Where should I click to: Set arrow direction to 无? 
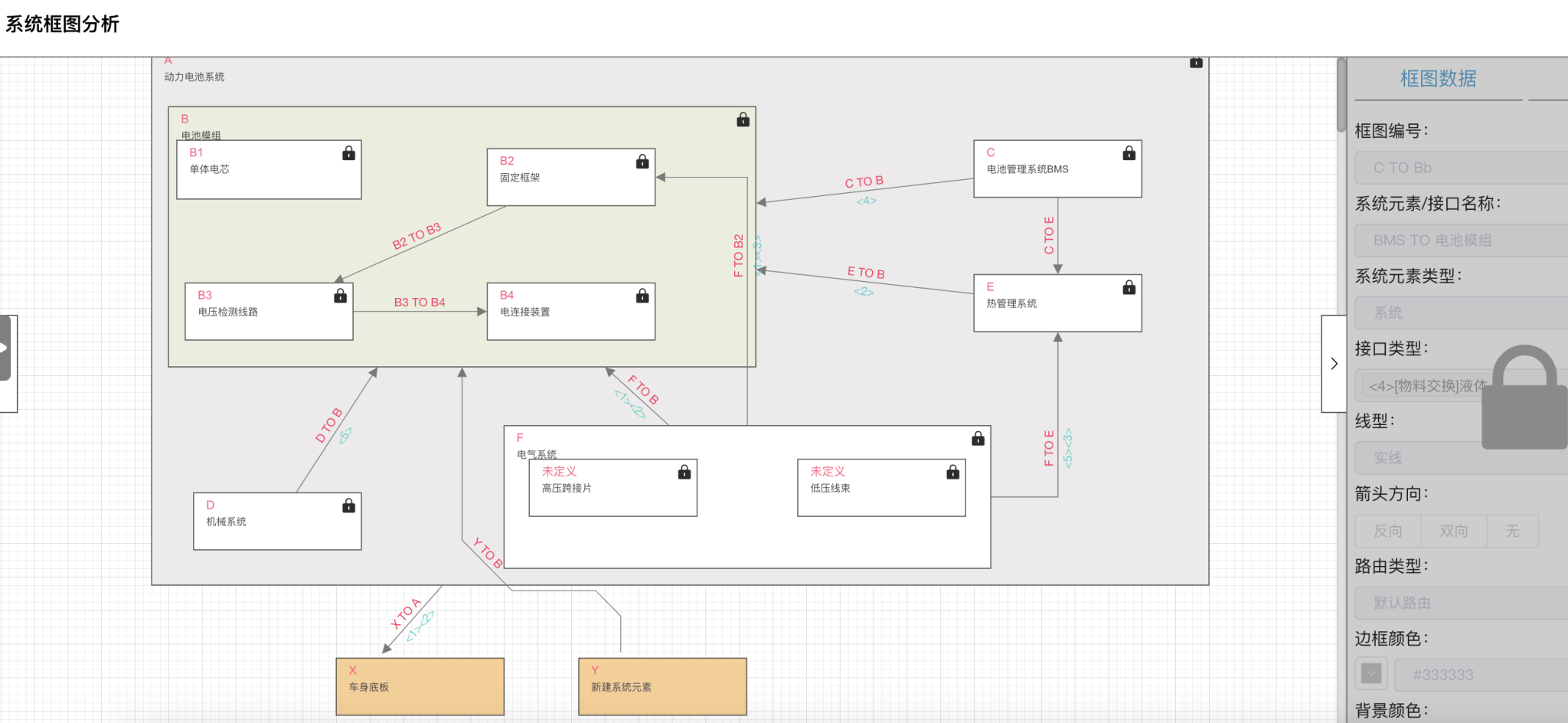click(x=1512, y=531)
